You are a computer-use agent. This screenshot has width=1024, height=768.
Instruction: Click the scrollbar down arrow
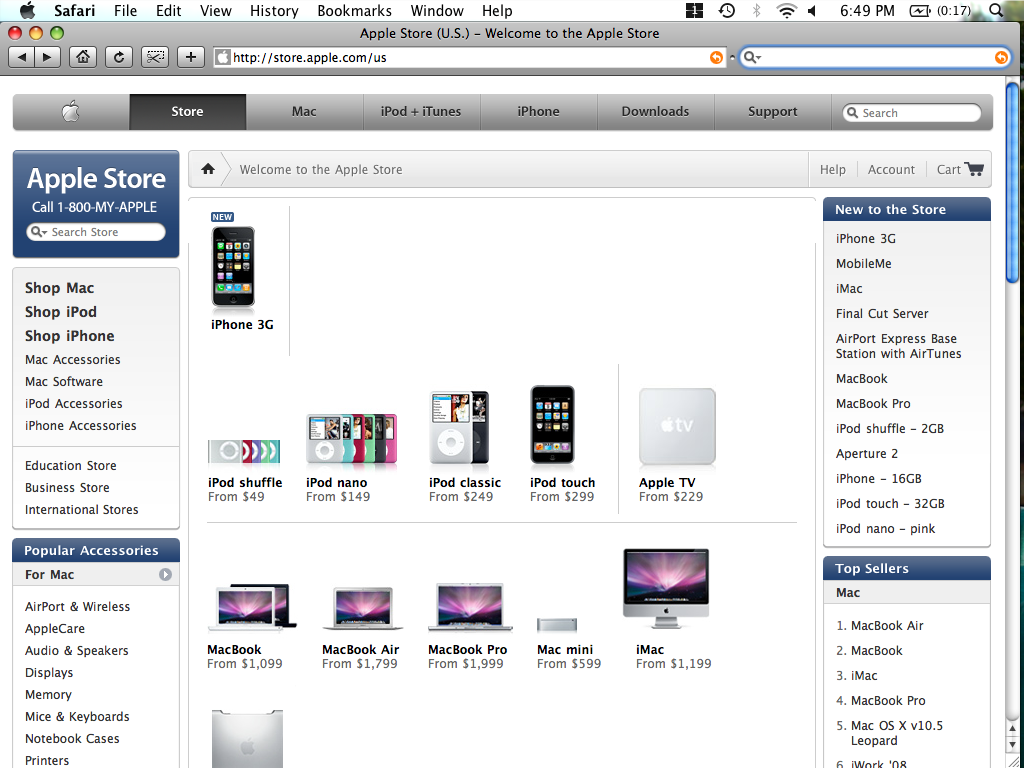point(1012,744)
